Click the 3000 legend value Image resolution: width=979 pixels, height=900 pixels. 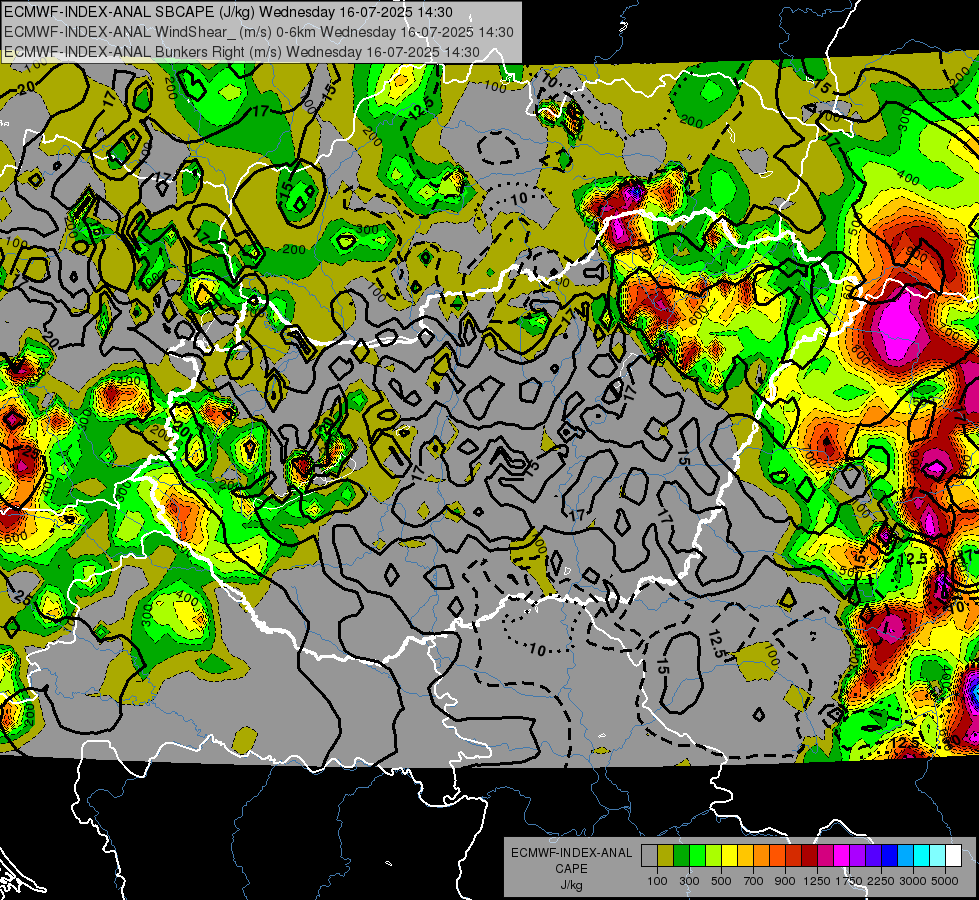pos(913,881)
